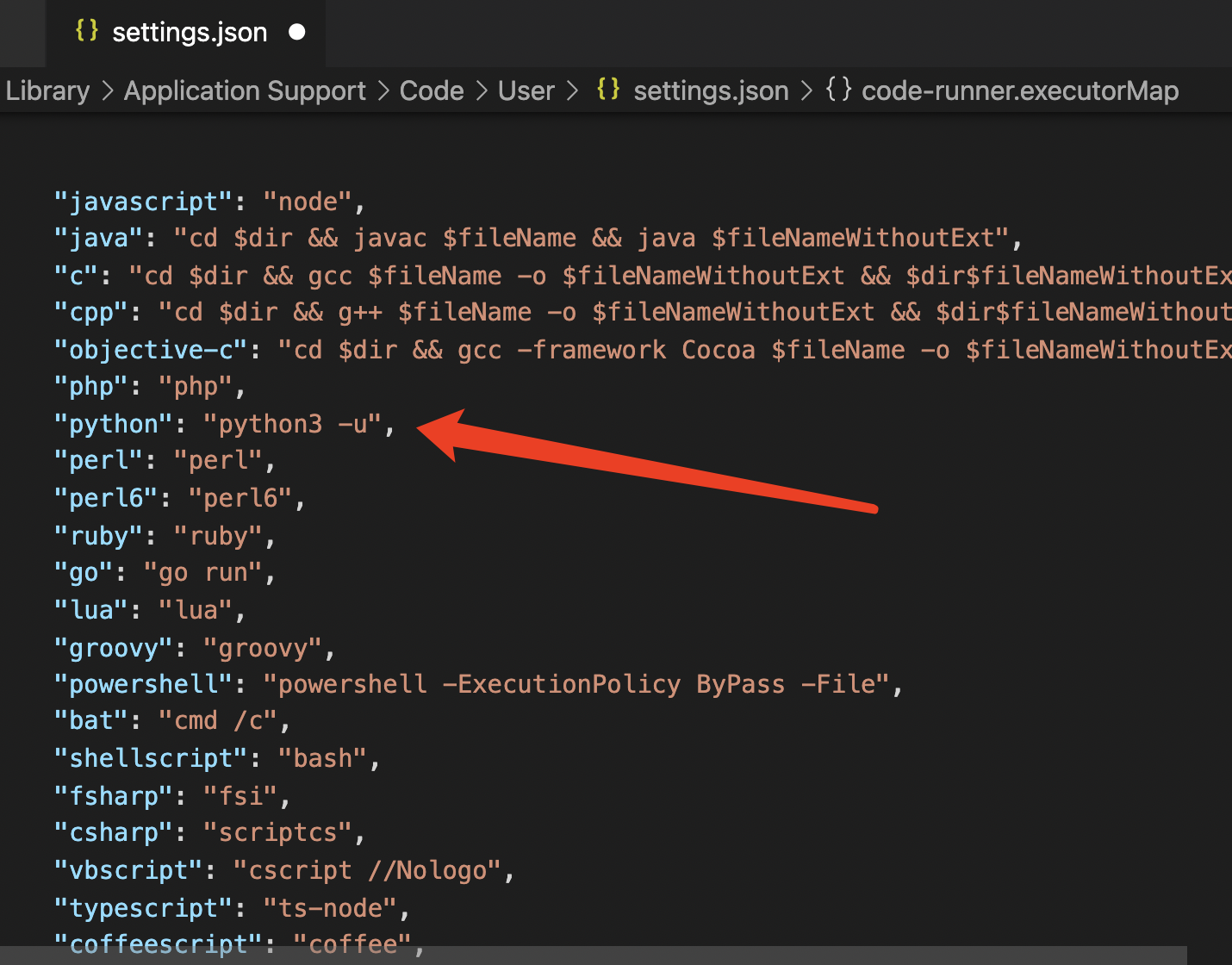
Task: Click the "javascript" key
Action: click(143, 202)
